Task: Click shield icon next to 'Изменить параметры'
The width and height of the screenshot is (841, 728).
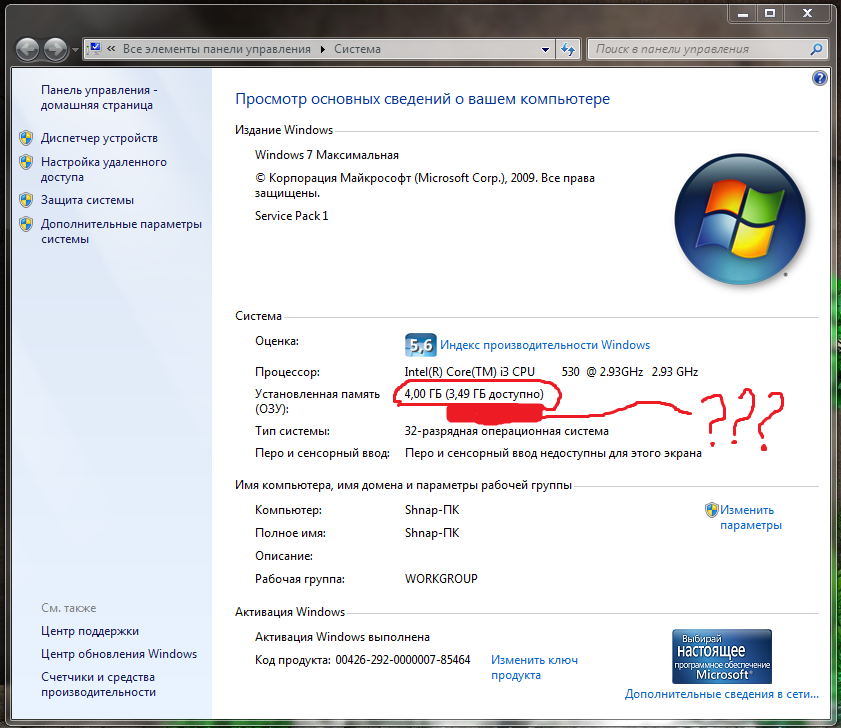Action: pyautogui.click(x=711, y=510)
